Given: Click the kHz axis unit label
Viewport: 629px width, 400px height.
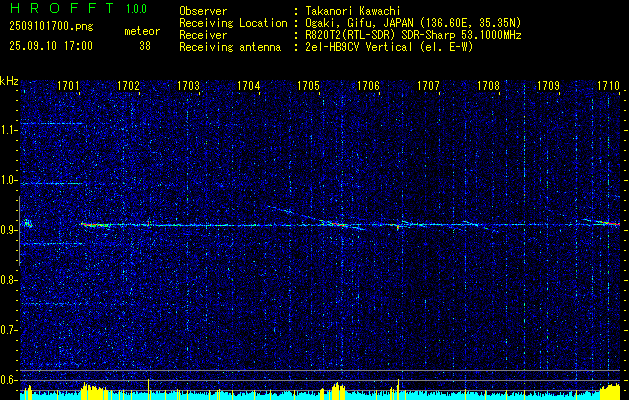Looking at the screenshot, I should tap(9, 81).
